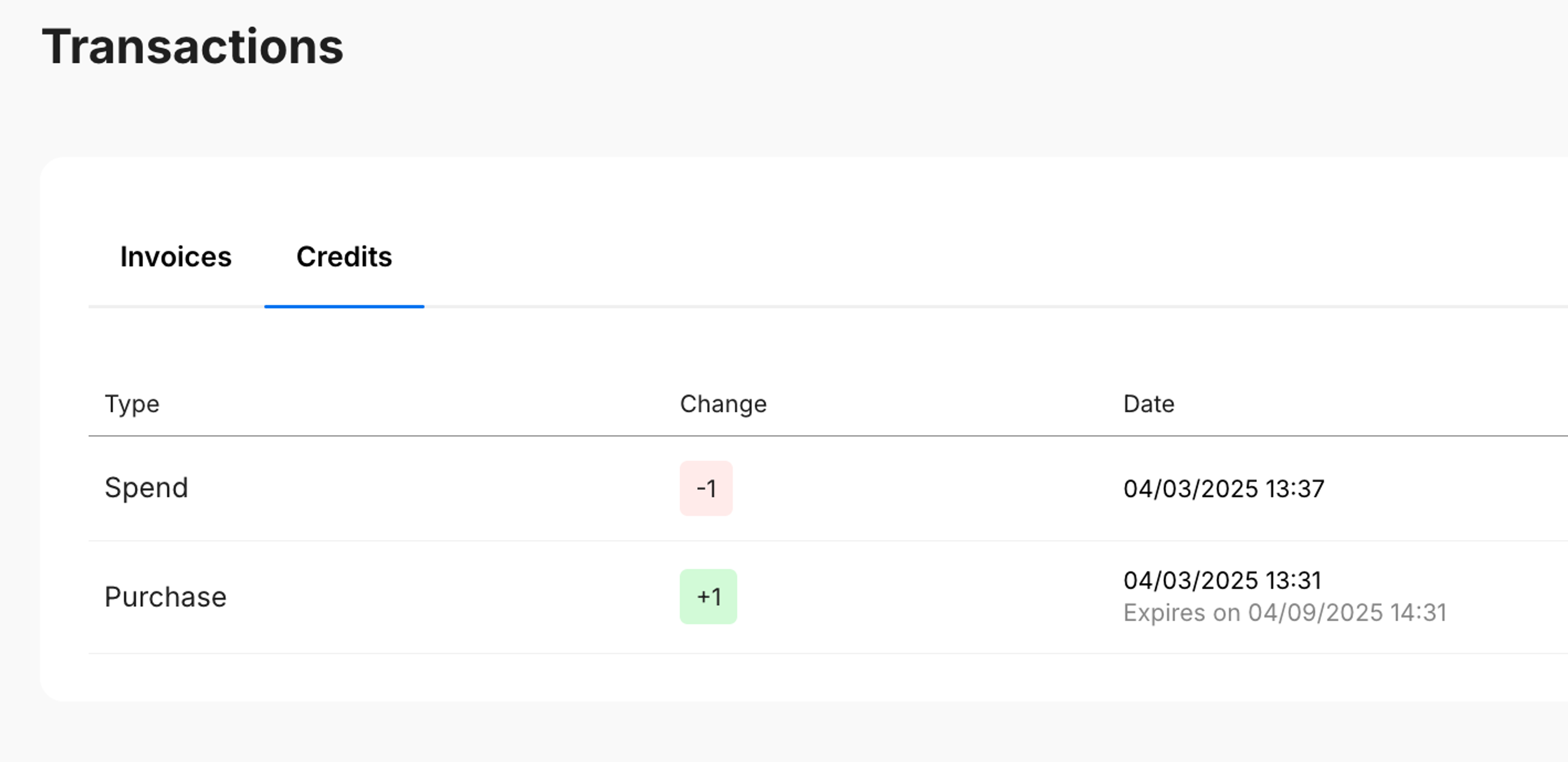Screen dimensions: 1568x762
Task: Click the green +1 change badge
Action: (708, 596)
